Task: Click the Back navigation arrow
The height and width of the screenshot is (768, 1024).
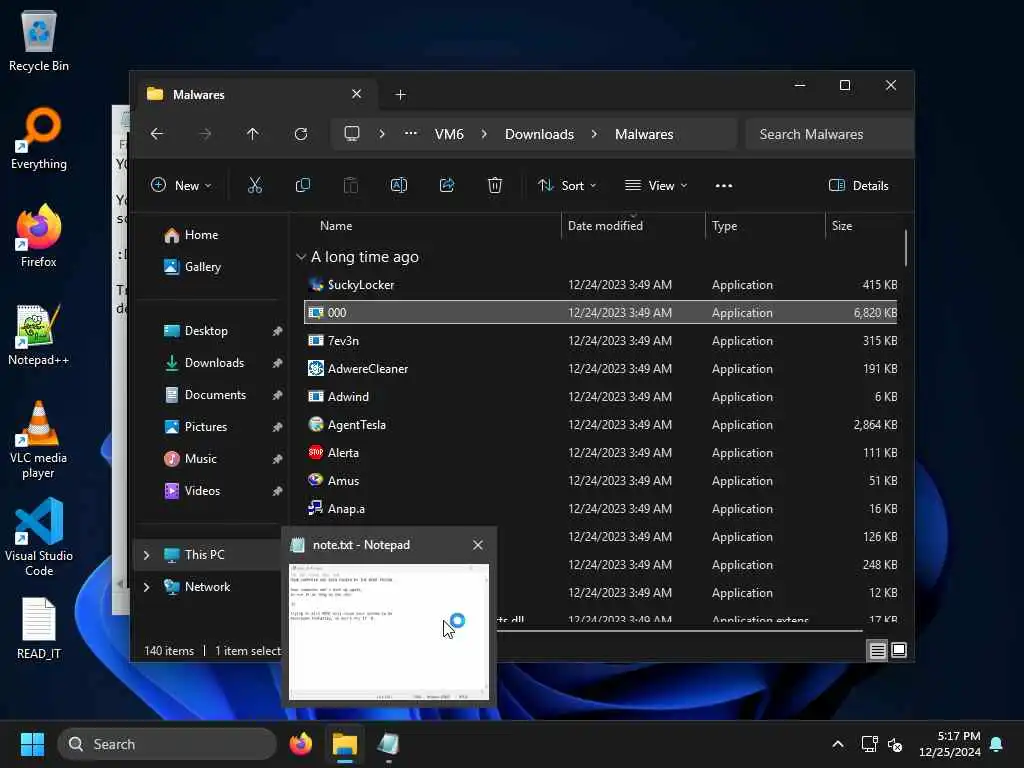Action: coord(157,134)
